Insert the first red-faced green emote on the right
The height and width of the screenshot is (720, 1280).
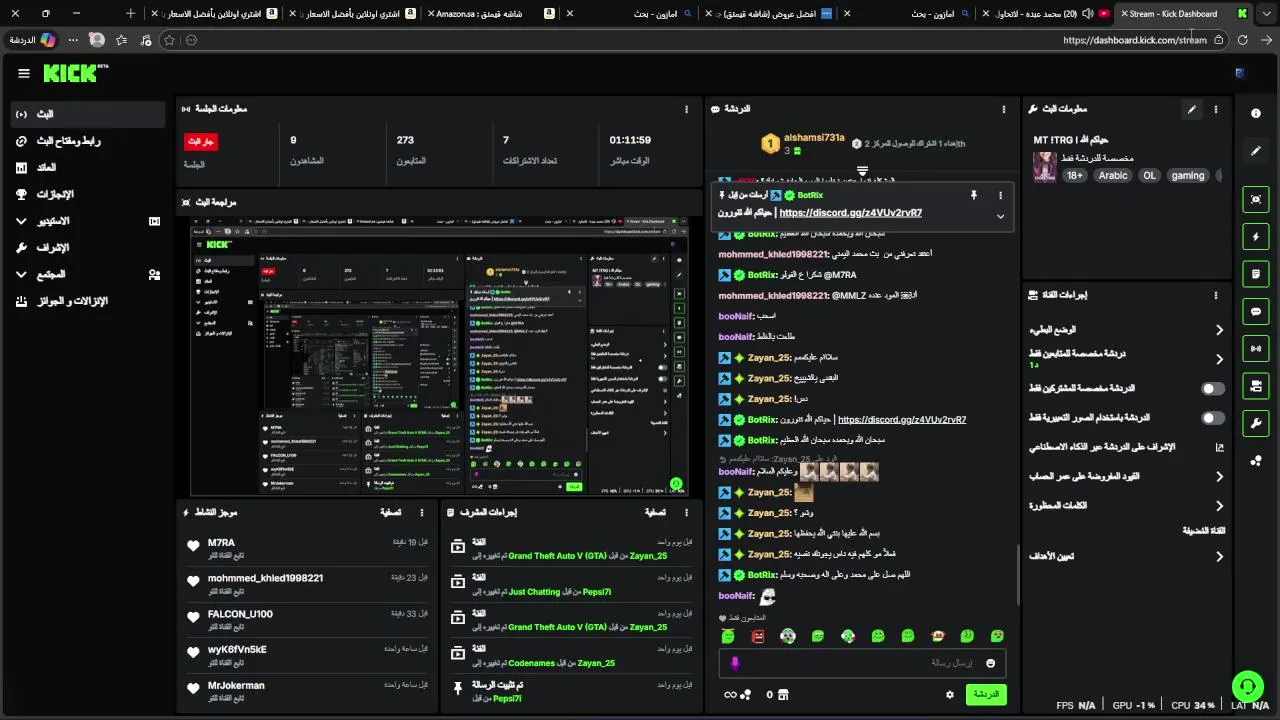[997, 636]
